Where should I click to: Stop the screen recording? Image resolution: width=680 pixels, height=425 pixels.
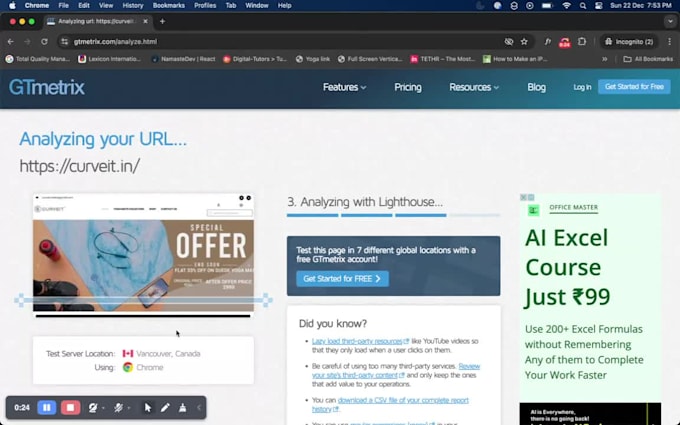pos(70,408)
